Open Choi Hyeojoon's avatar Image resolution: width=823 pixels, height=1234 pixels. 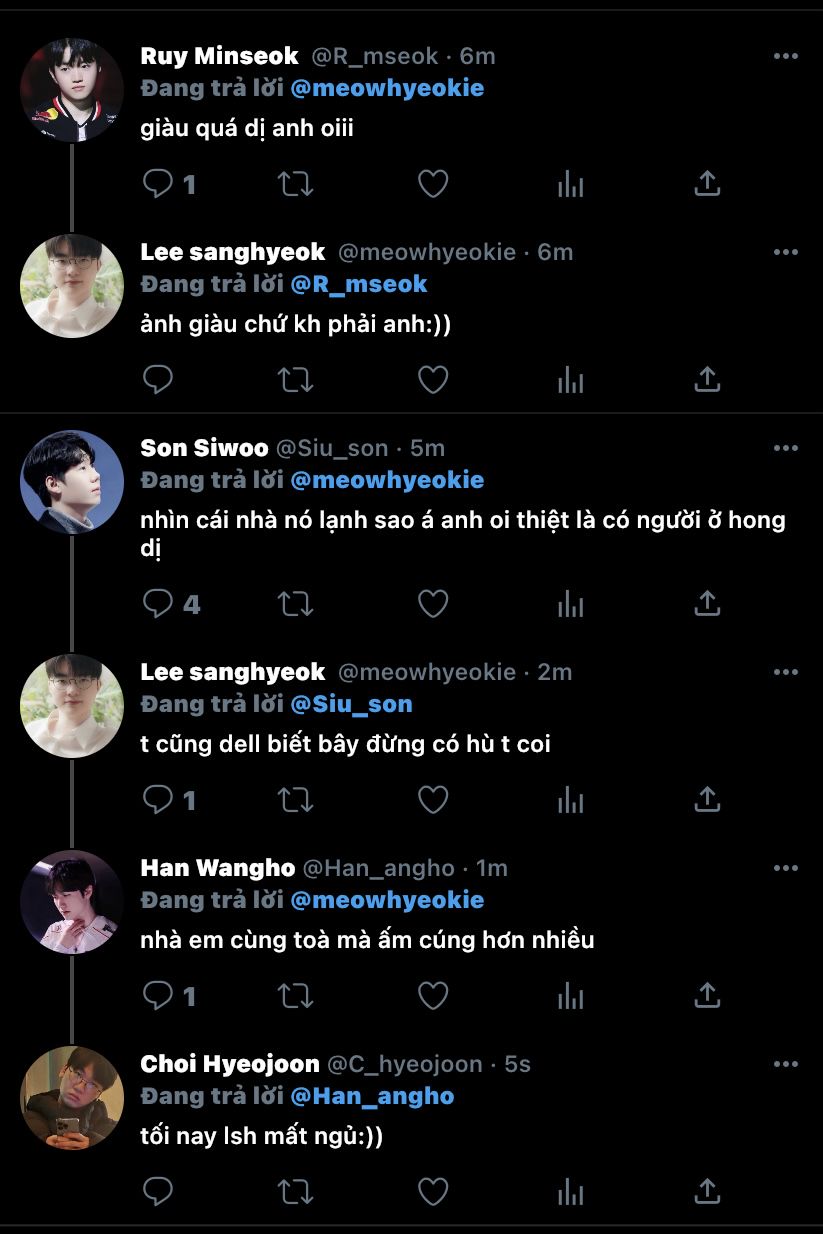72,1098
